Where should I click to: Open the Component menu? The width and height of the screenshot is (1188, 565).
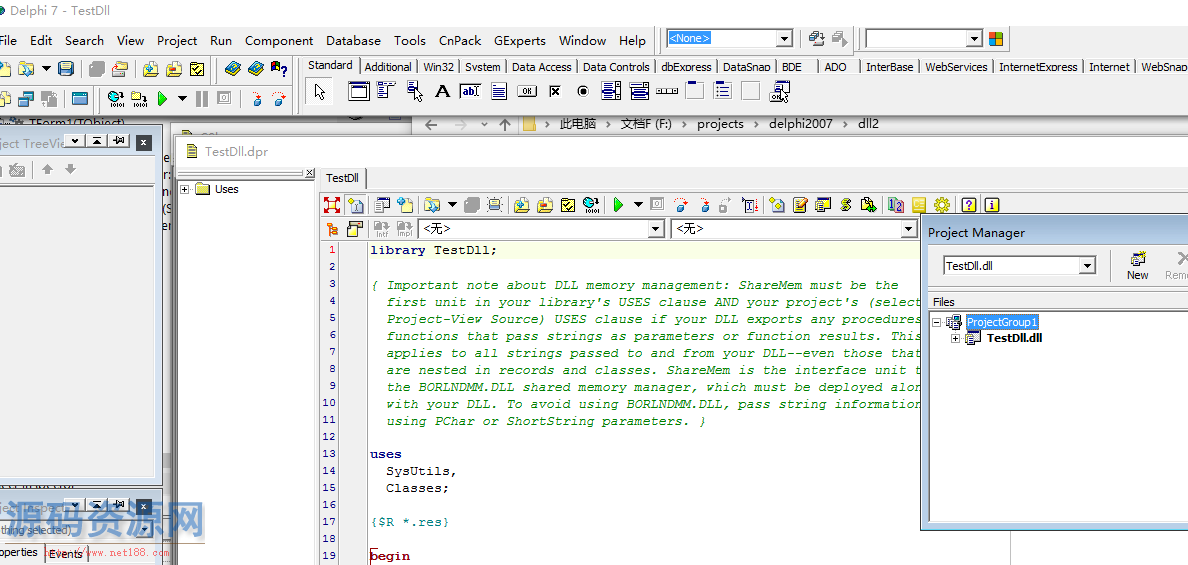pyautogui.click(x=279, y=40)
